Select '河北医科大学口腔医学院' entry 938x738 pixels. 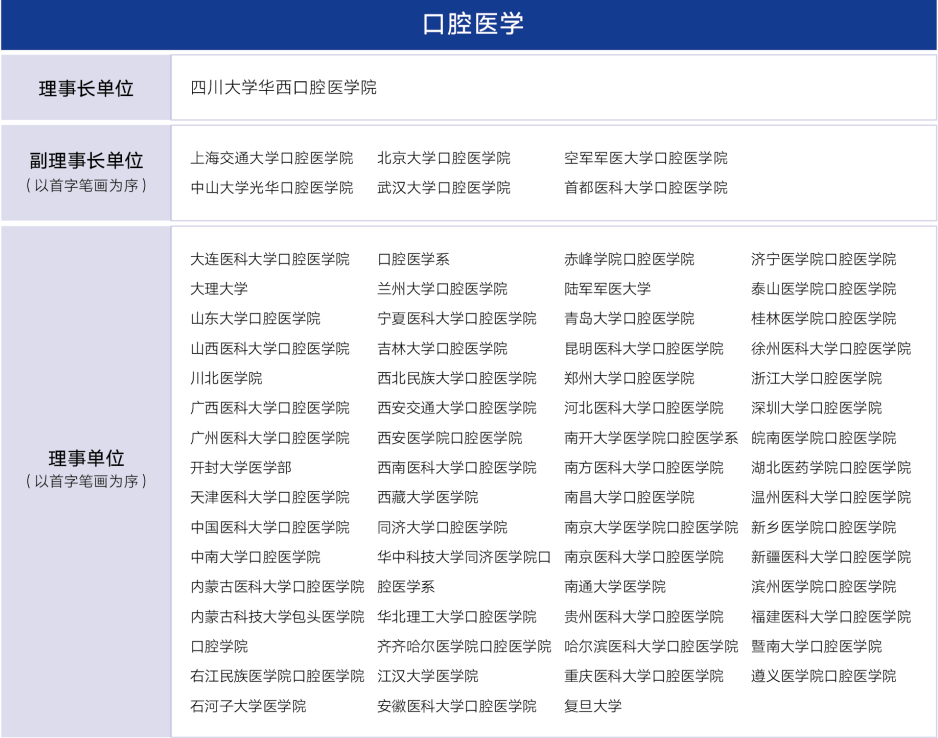(644, 408)
